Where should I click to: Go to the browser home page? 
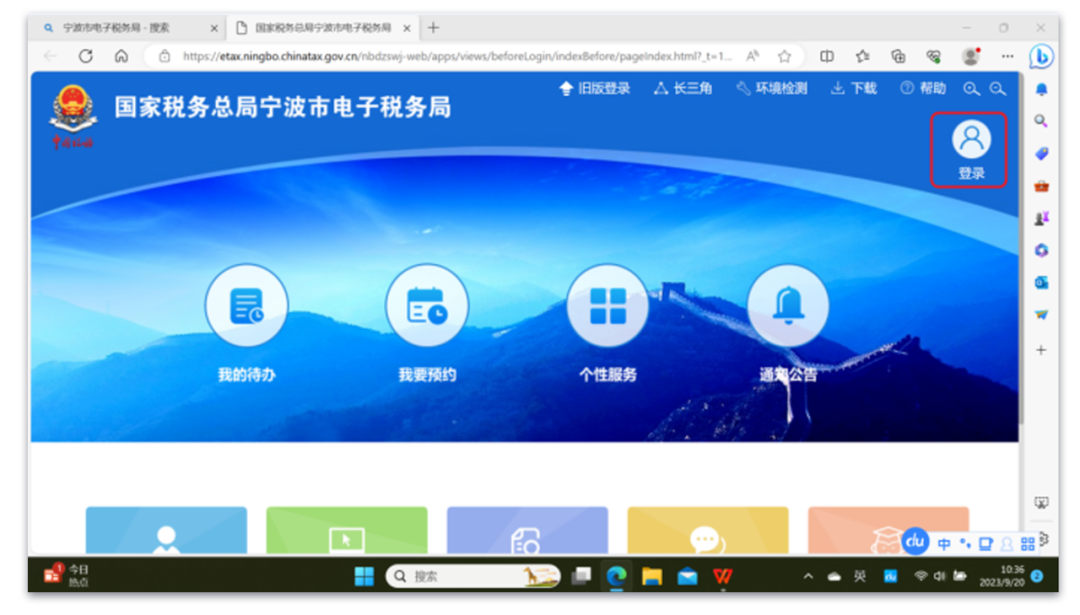pos(121,56)
